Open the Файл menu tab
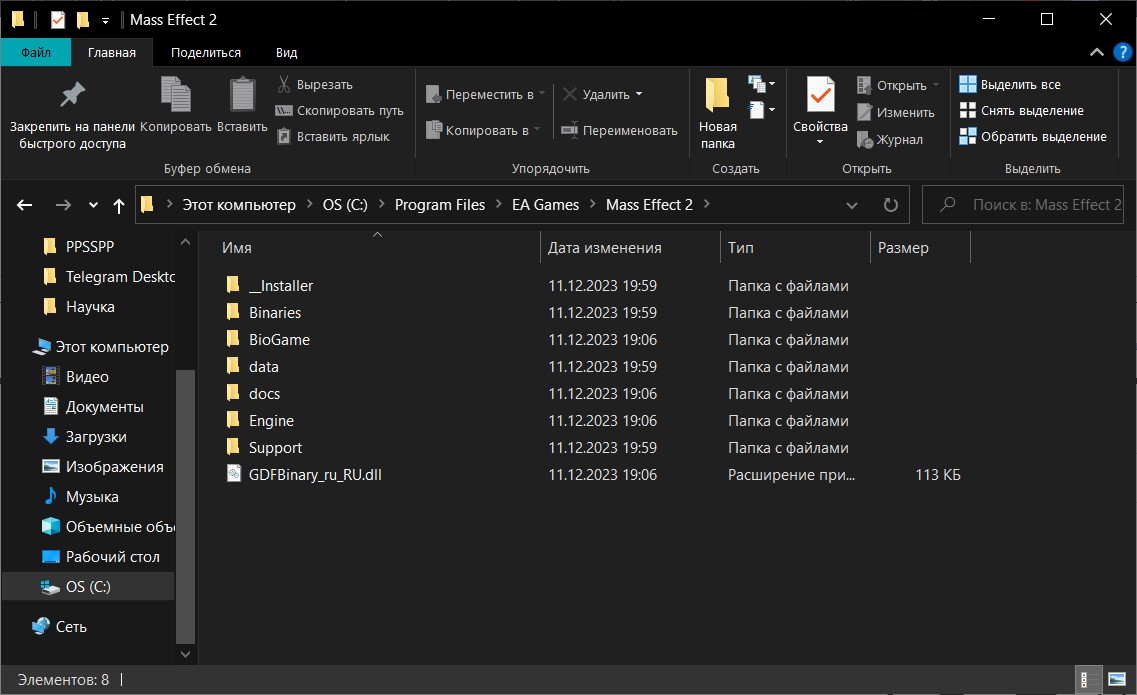This screenshot has height=695, width=1137. tap(36, 53)
